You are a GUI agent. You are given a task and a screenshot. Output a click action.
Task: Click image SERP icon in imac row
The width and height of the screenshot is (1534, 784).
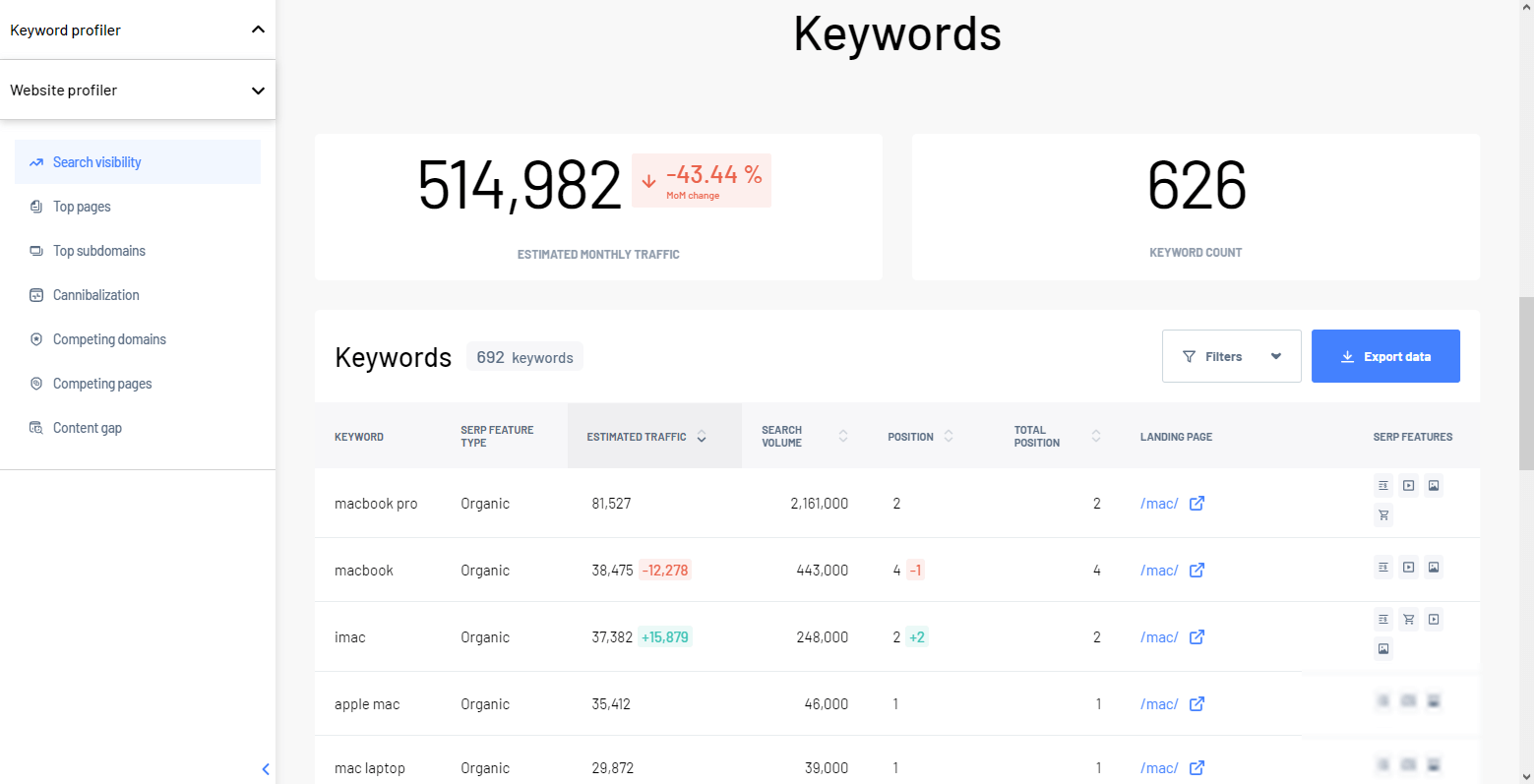point(1383,648)
